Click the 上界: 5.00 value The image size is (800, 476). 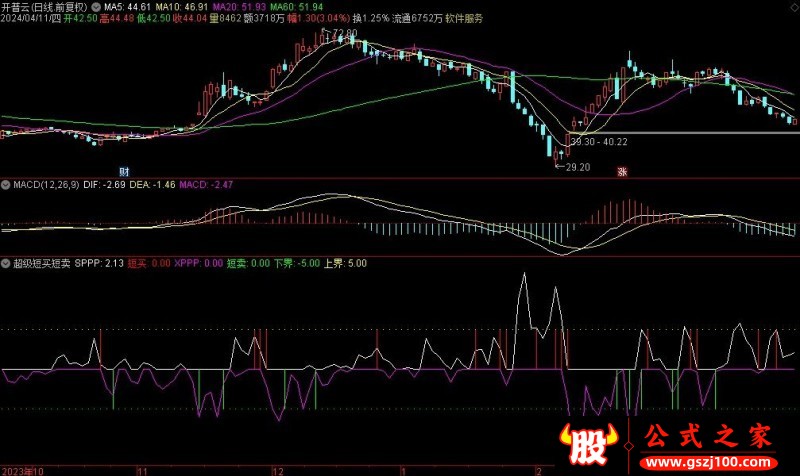click(x=345, y=263)
